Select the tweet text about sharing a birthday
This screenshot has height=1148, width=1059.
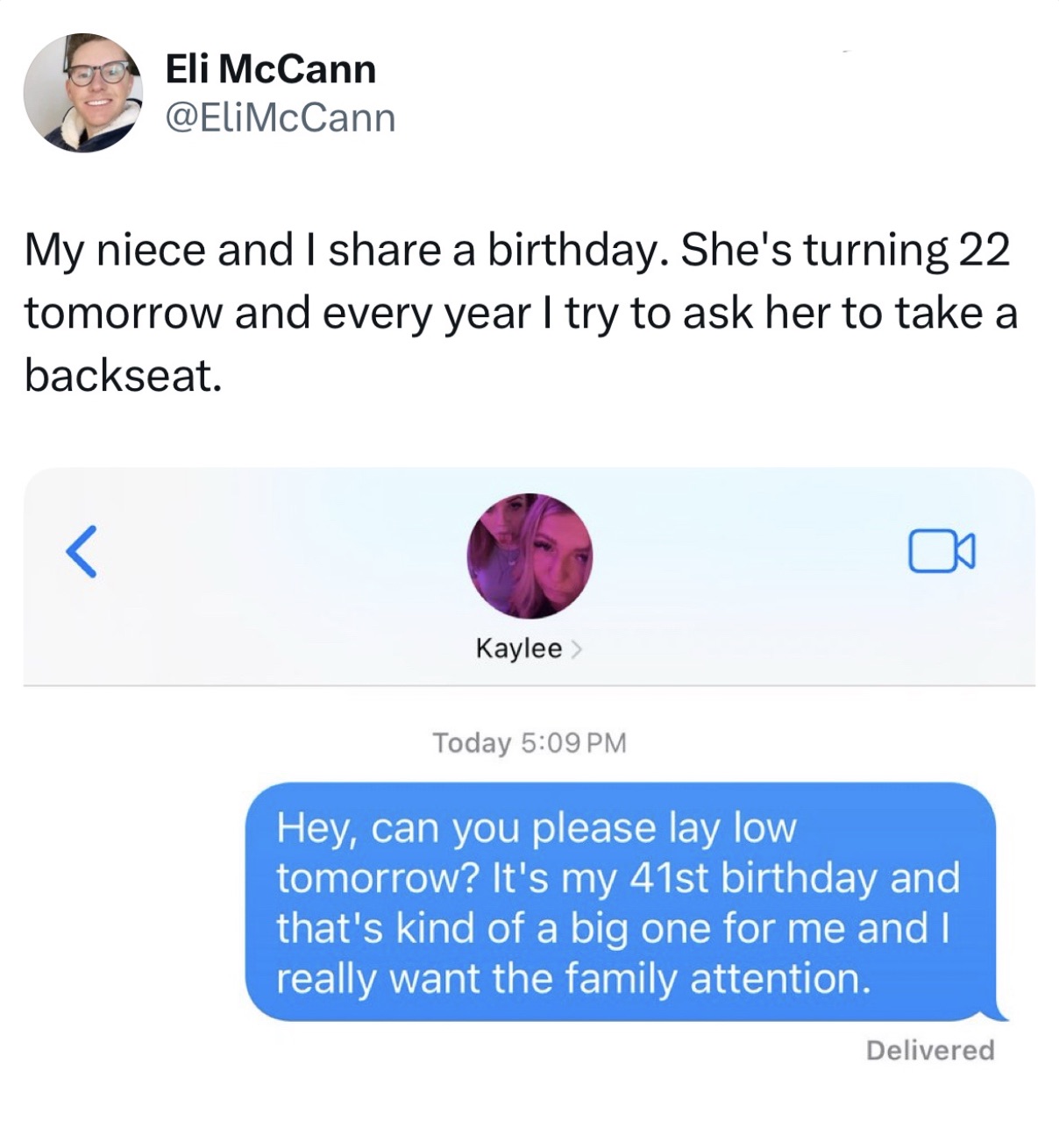[x=520, y=312]
